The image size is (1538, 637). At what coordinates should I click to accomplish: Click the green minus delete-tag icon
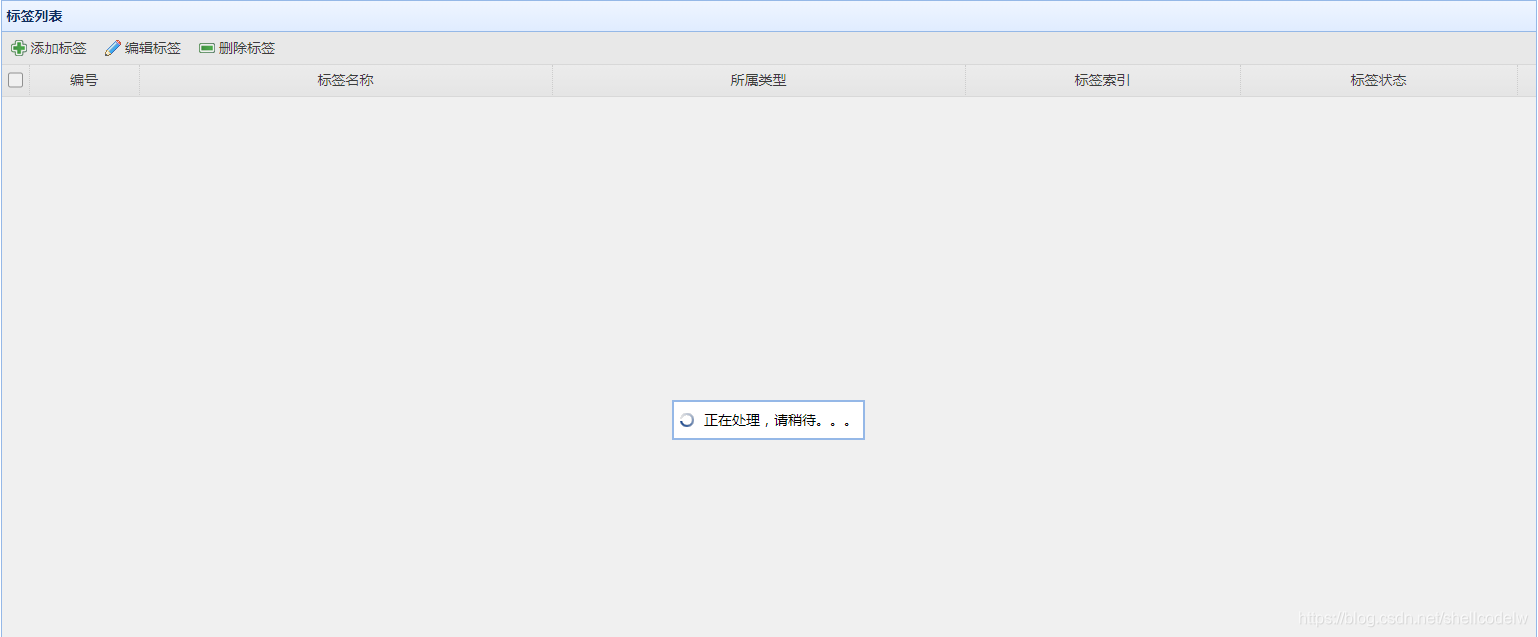(x=207, y=48)
